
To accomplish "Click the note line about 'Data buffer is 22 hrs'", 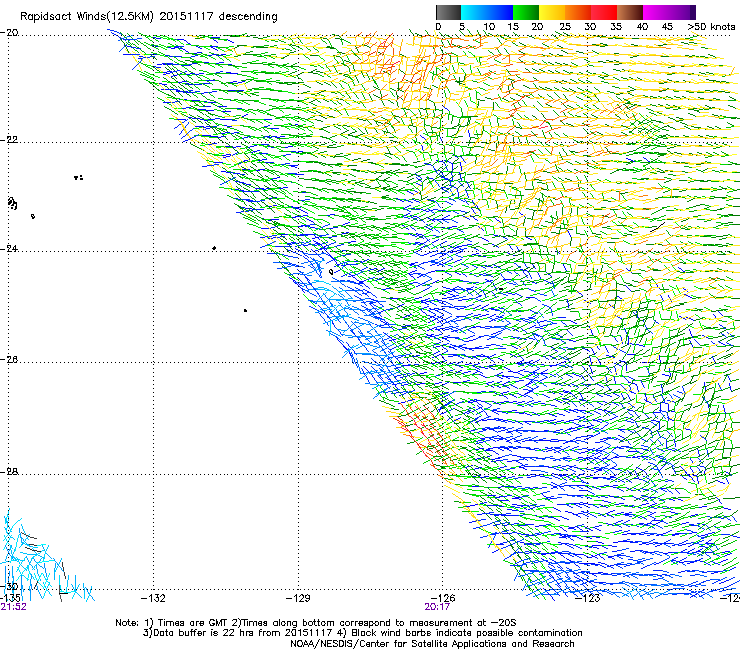I will click(x=363, y=633).
